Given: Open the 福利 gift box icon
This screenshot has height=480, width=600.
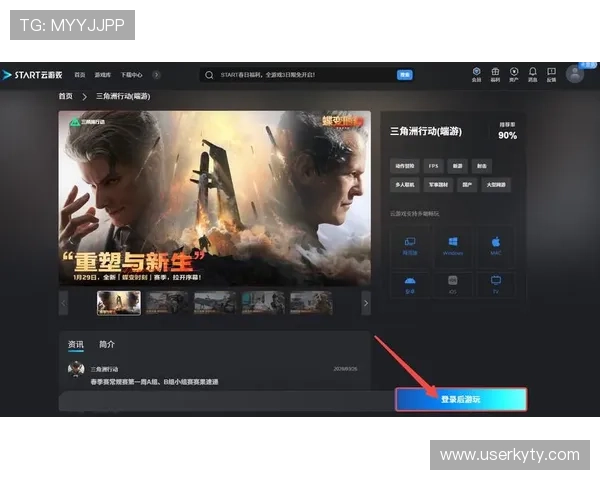Looking at the screenshot, I should (x=495, y=75).
